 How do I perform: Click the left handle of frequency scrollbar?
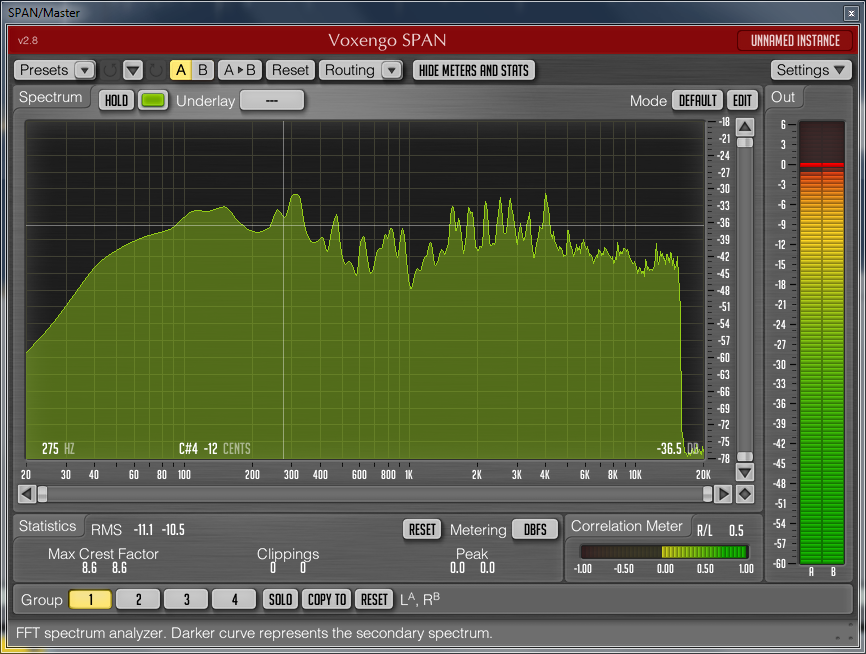43,494
